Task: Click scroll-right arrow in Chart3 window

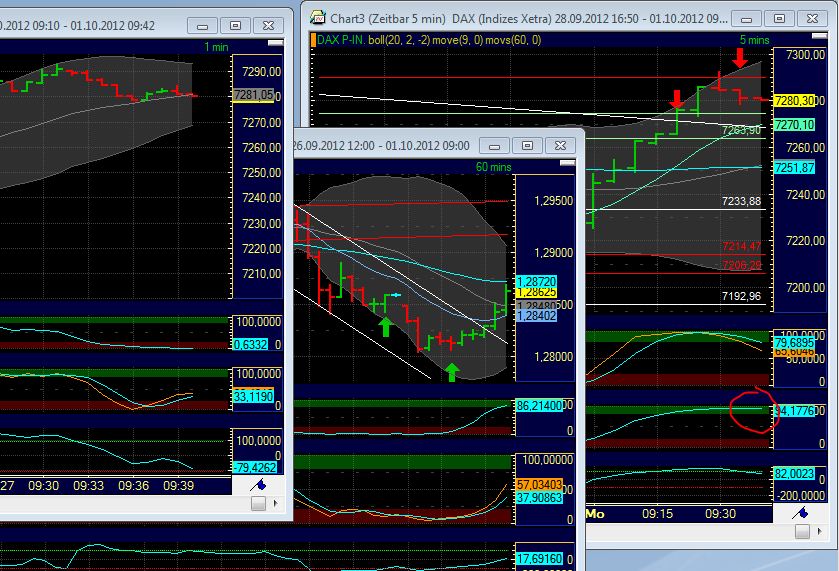Action: coord(819,531)
